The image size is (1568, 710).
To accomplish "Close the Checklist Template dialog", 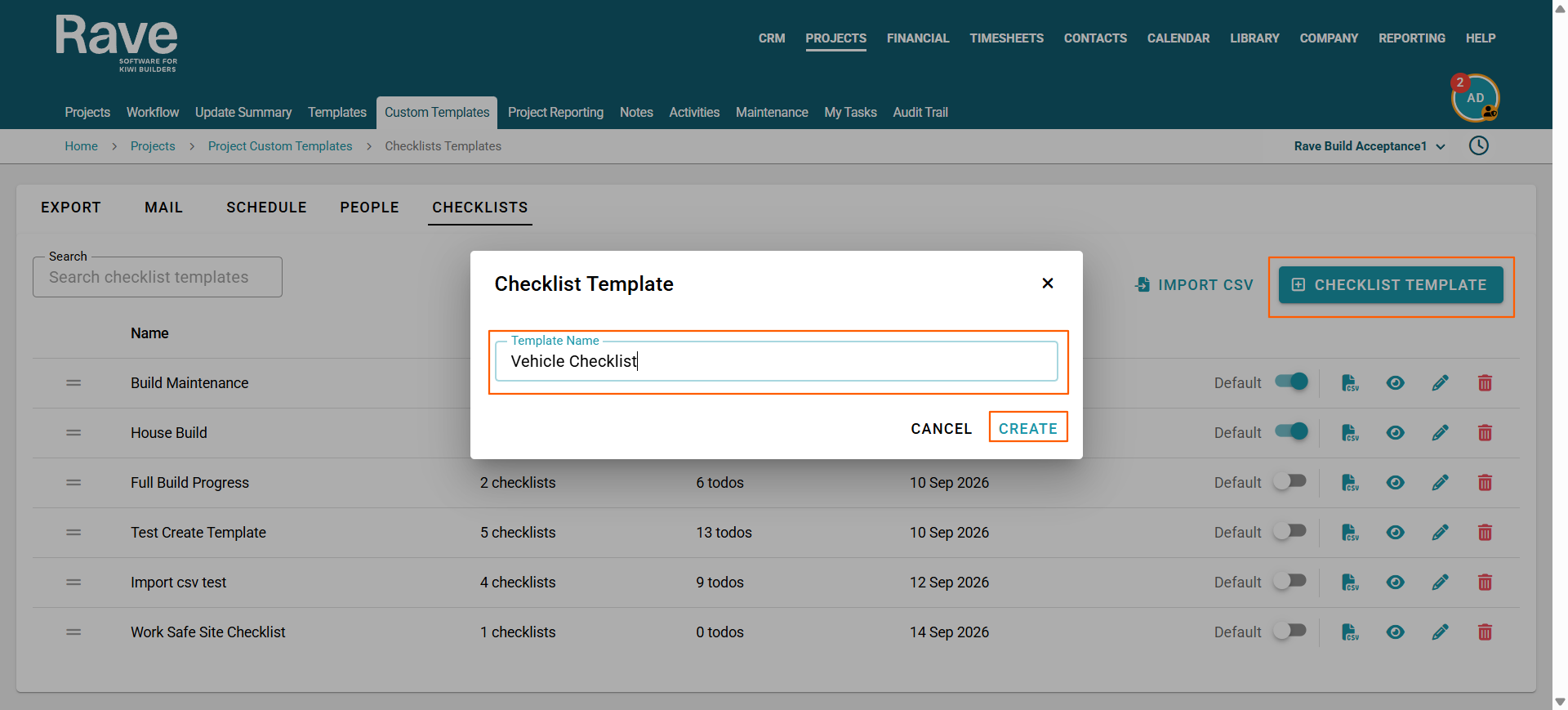I will pyautogui.click(x=1048, y=284).
